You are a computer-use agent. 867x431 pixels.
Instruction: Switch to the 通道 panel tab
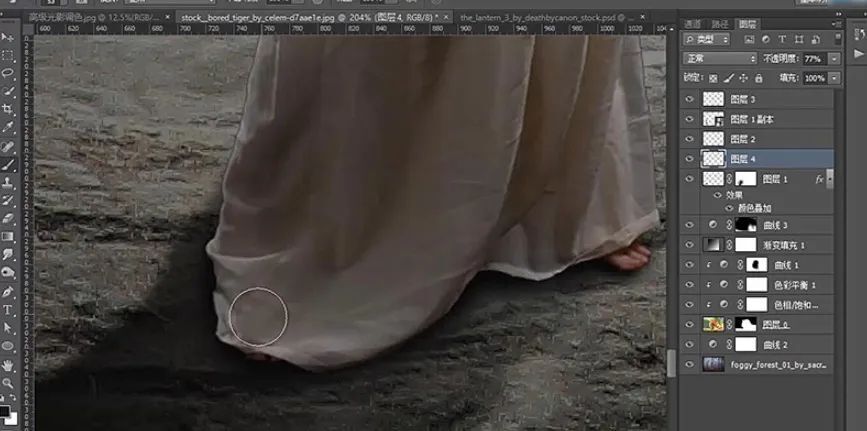click(x=692, y=22)
